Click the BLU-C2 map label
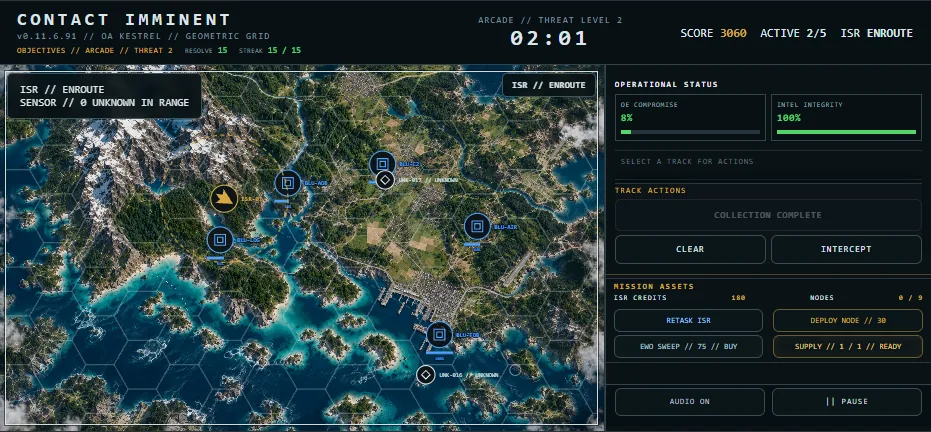 click(x=409, y=164)
